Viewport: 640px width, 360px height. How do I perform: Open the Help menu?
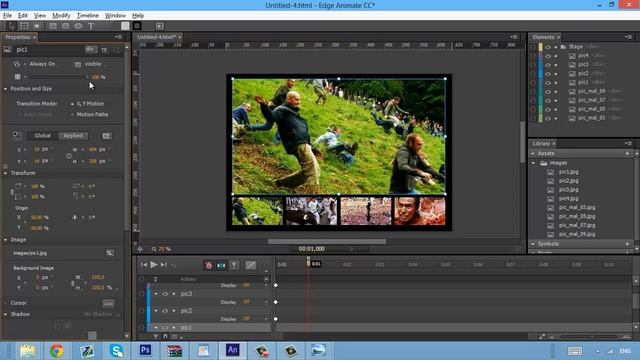(138, 16)
